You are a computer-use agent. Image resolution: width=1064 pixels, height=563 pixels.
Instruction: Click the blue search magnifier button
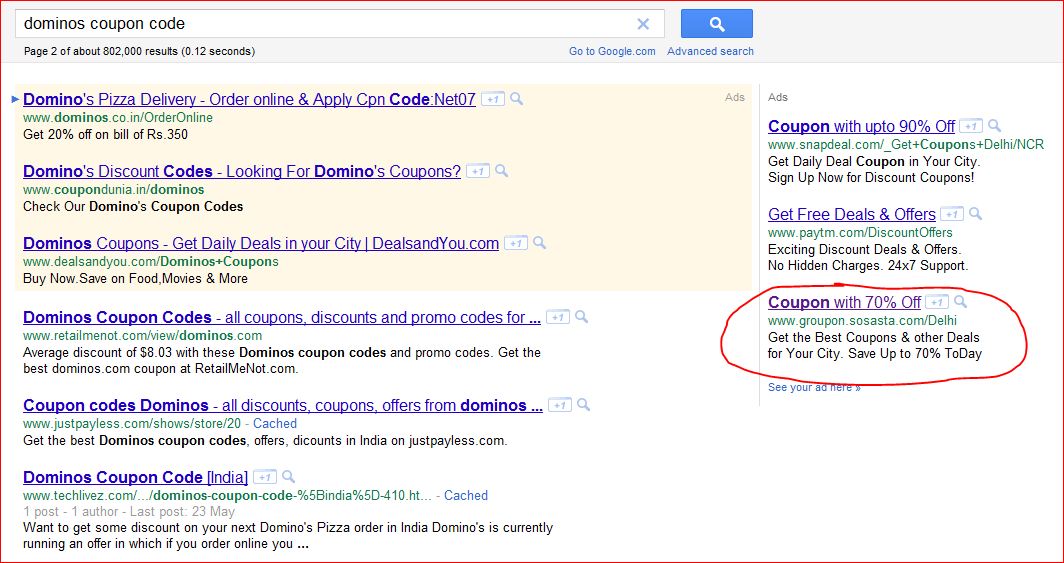716,24
